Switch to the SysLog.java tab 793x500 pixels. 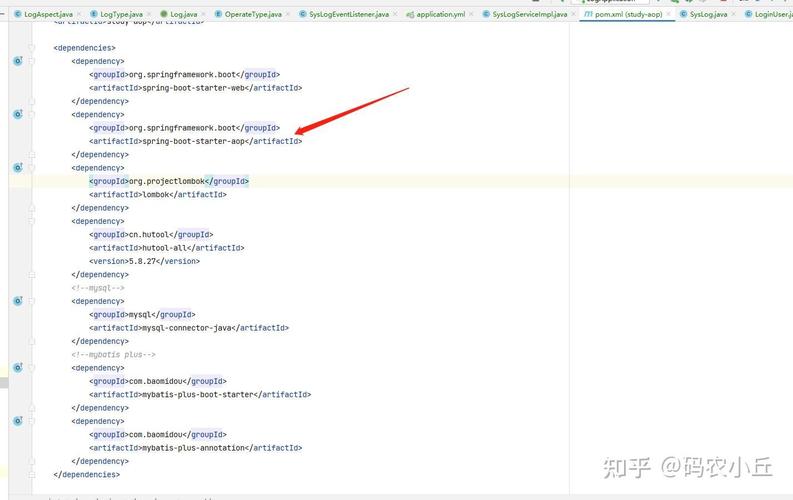tap(708, 14)
